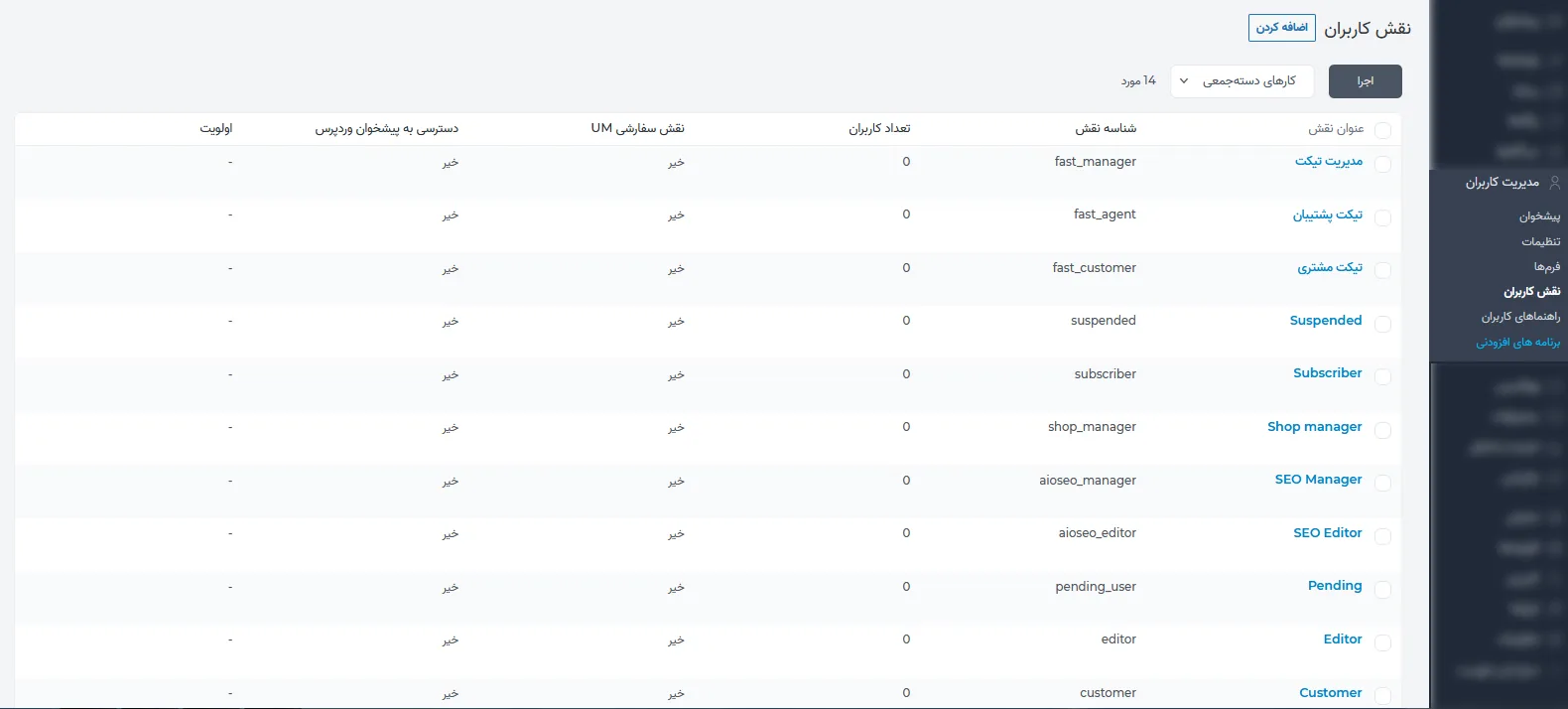
Task: Check the box for the fast_manager role
Action: pyautogui.click(x=1383, y=164)
